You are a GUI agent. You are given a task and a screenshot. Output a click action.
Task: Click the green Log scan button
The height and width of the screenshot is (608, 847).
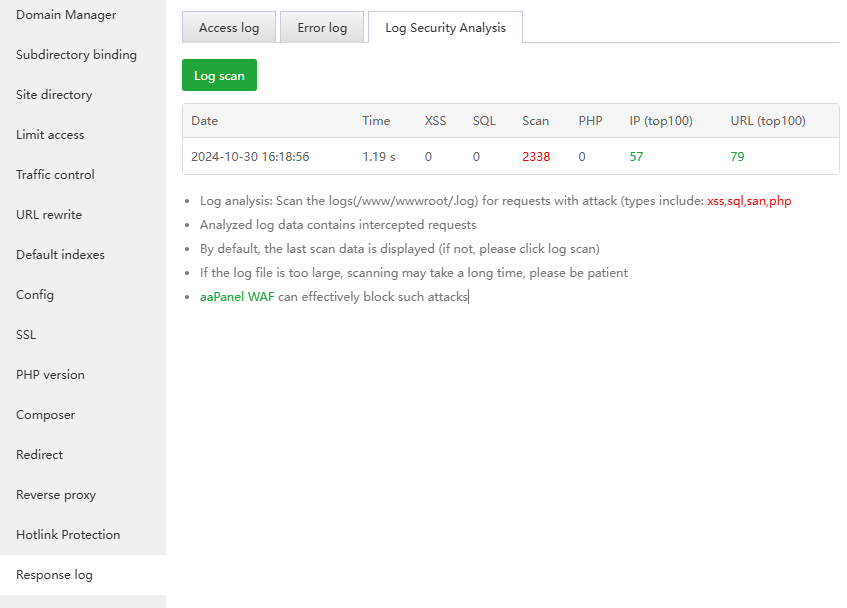(x=219, y=76)
